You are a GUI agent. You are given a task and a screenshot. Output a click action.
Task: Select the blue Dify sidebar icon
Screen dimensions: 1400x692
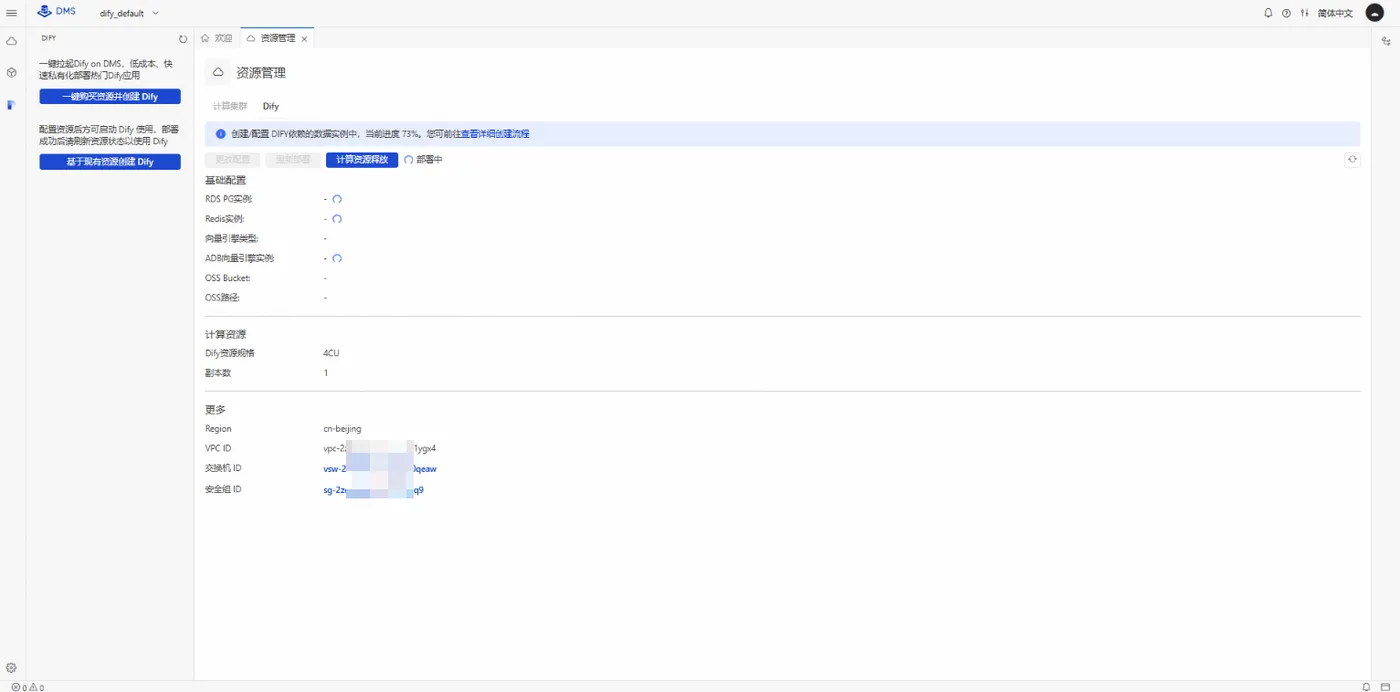coord(11,105)
